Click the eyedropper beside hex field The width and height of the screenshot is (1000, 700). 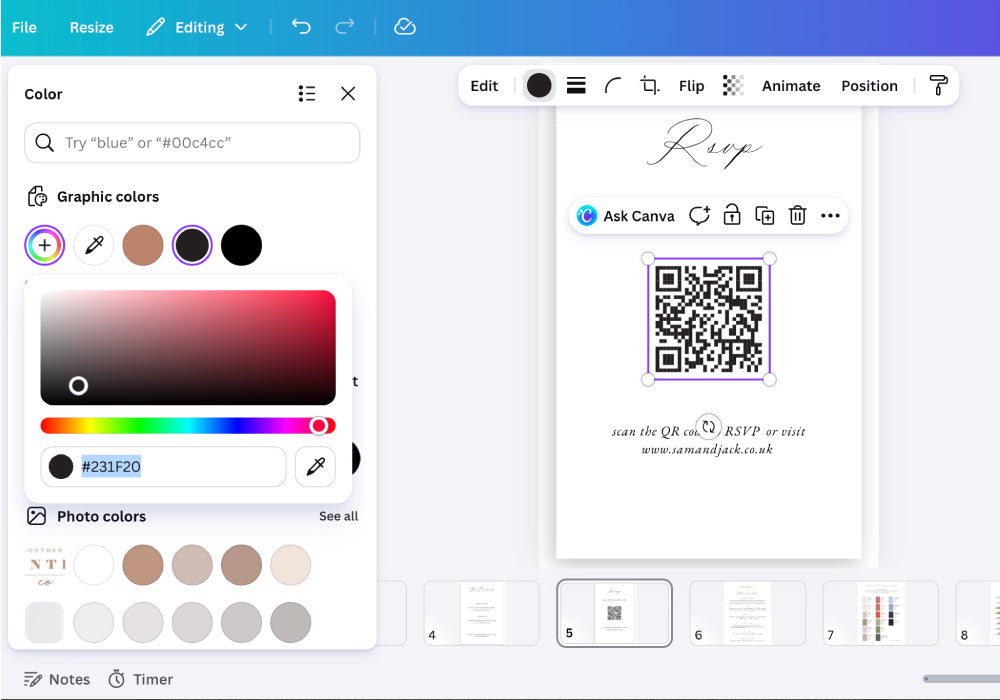point(315,467)
